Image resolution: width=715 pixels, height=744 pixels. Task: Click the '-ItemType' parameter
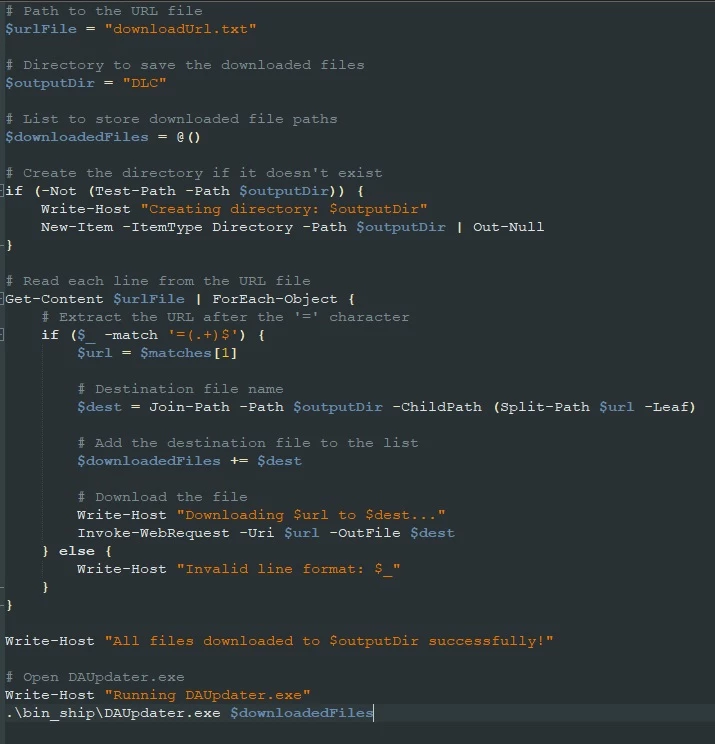click(162, 227)
